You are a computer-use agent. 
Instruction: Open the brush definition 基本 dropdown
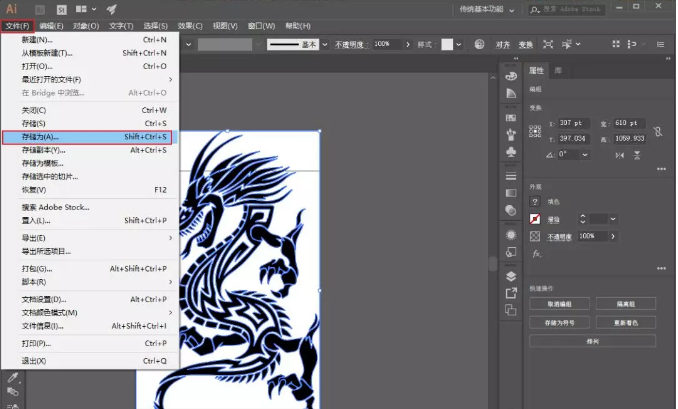pyautogui.click(x=325, y=44)
